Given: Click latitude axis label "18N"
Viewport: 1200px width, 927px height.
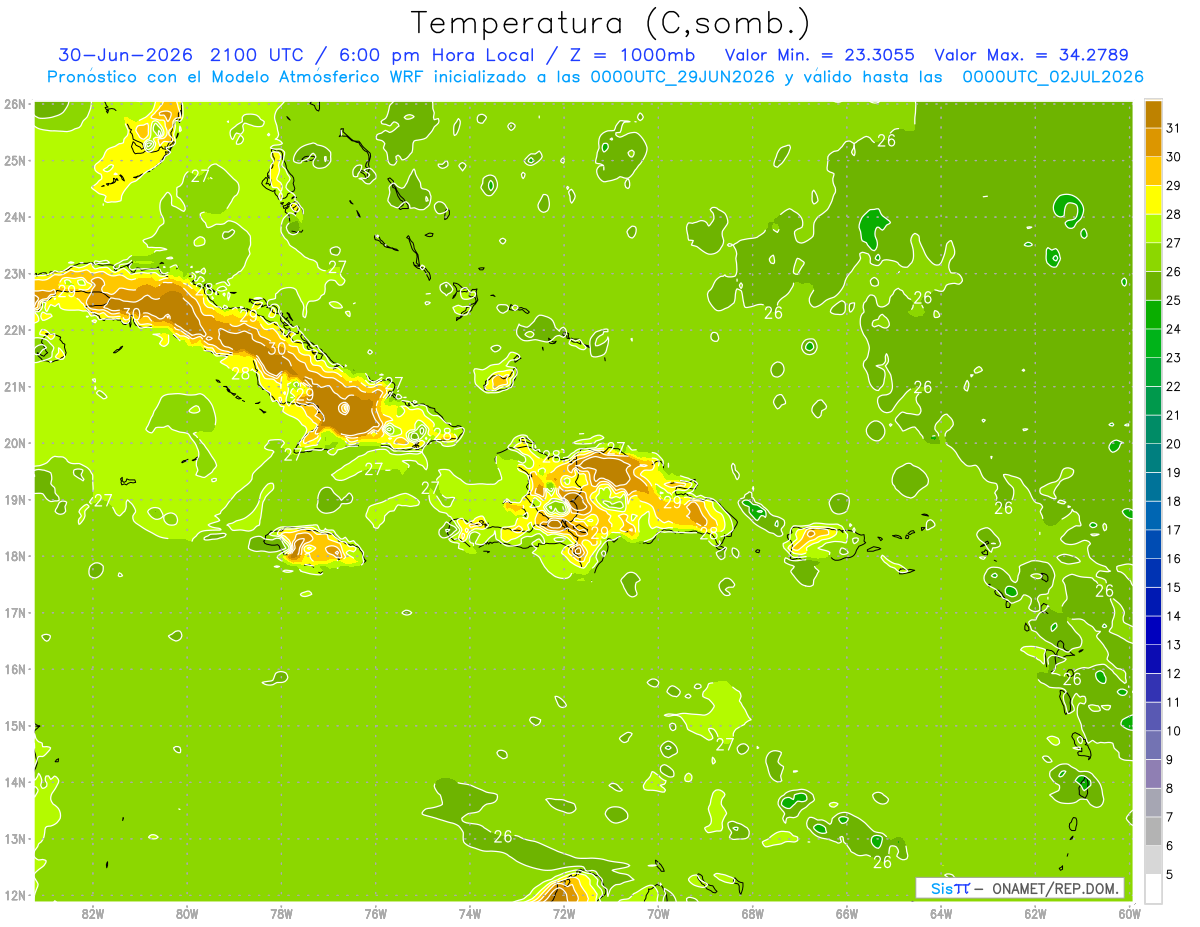Looking at the screenshot, I should point(15,556).
